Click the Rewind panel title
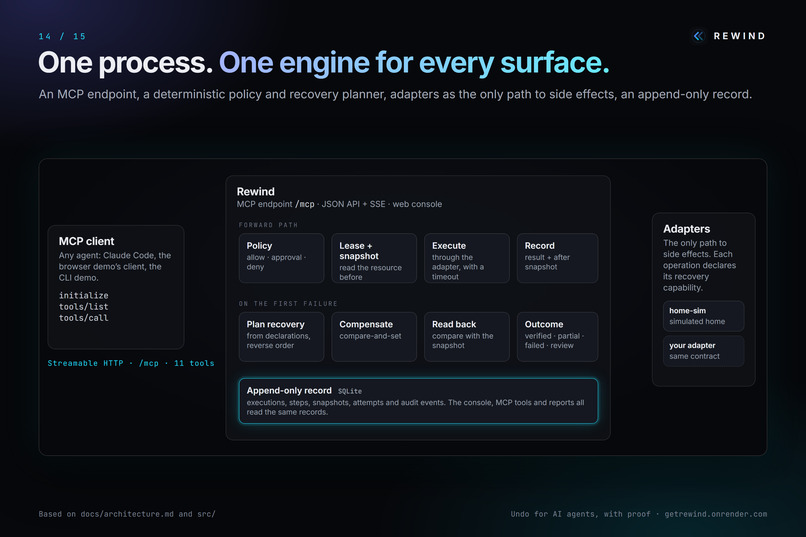 (255, 192)
